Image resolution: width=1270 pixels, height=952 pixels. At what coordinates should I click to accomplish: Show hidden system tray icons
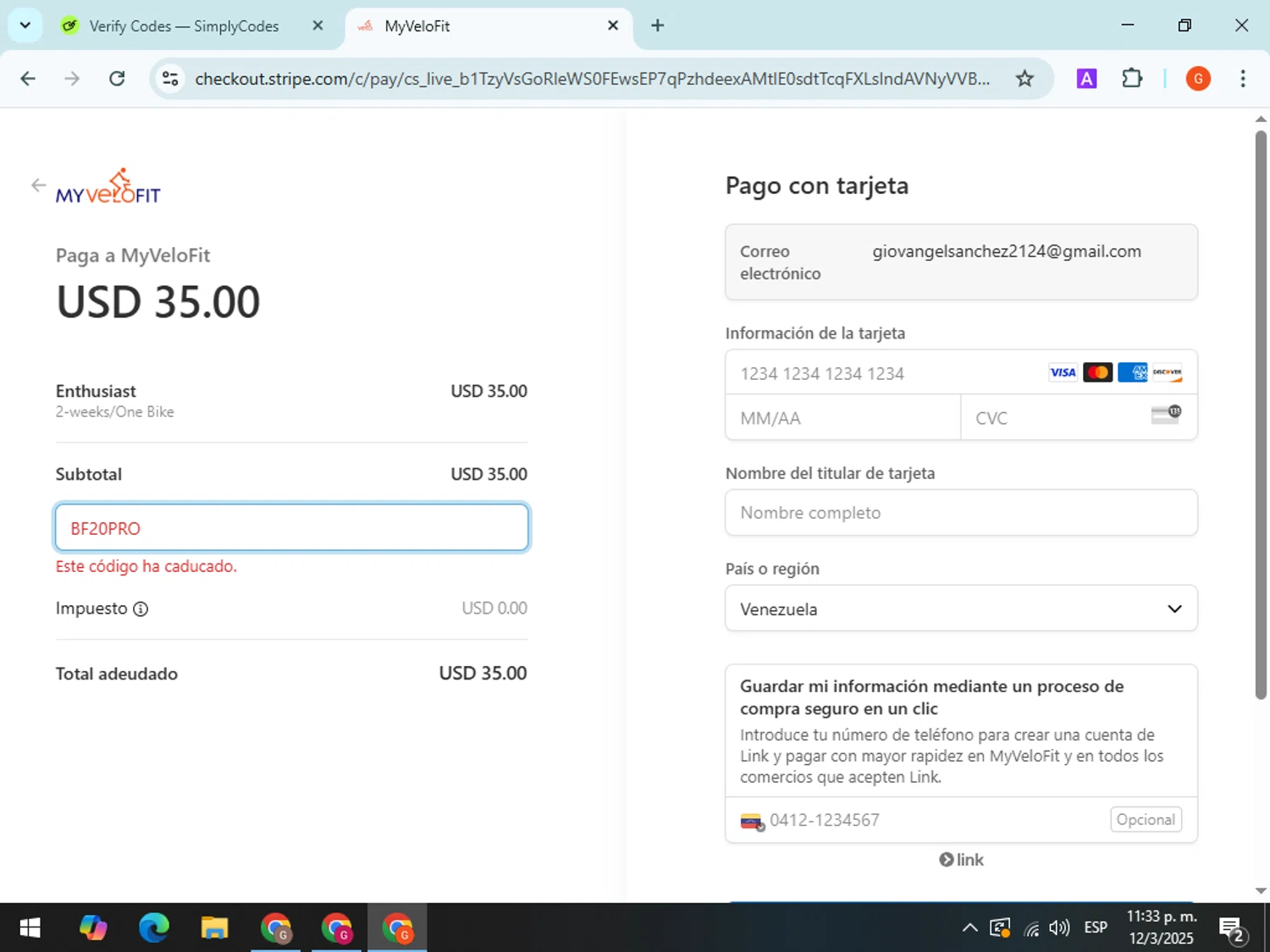point(970,928)
